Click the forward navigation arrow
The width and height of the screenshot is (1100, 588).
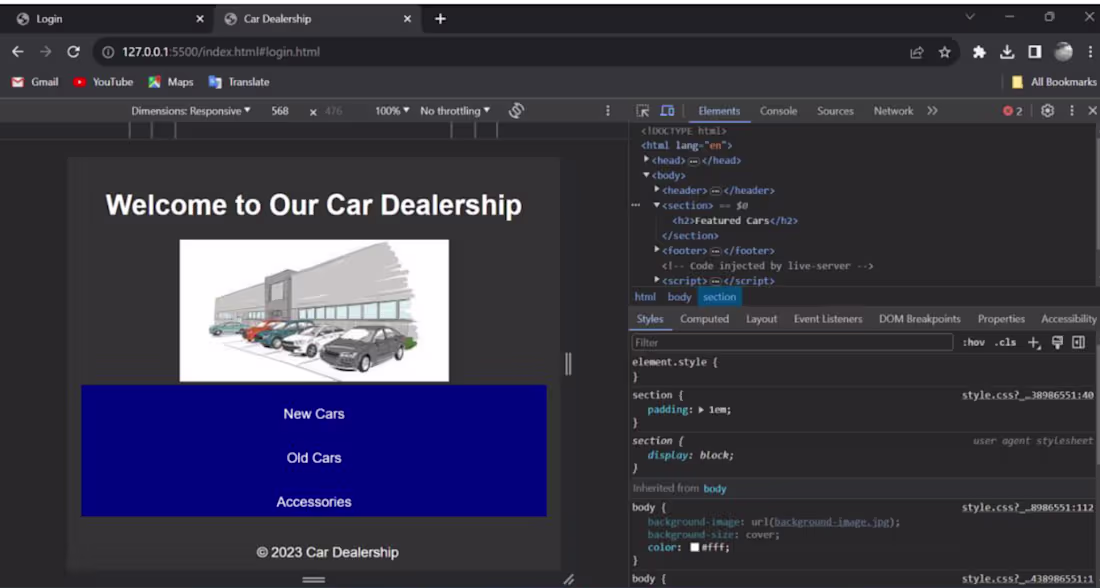point(46,52)
